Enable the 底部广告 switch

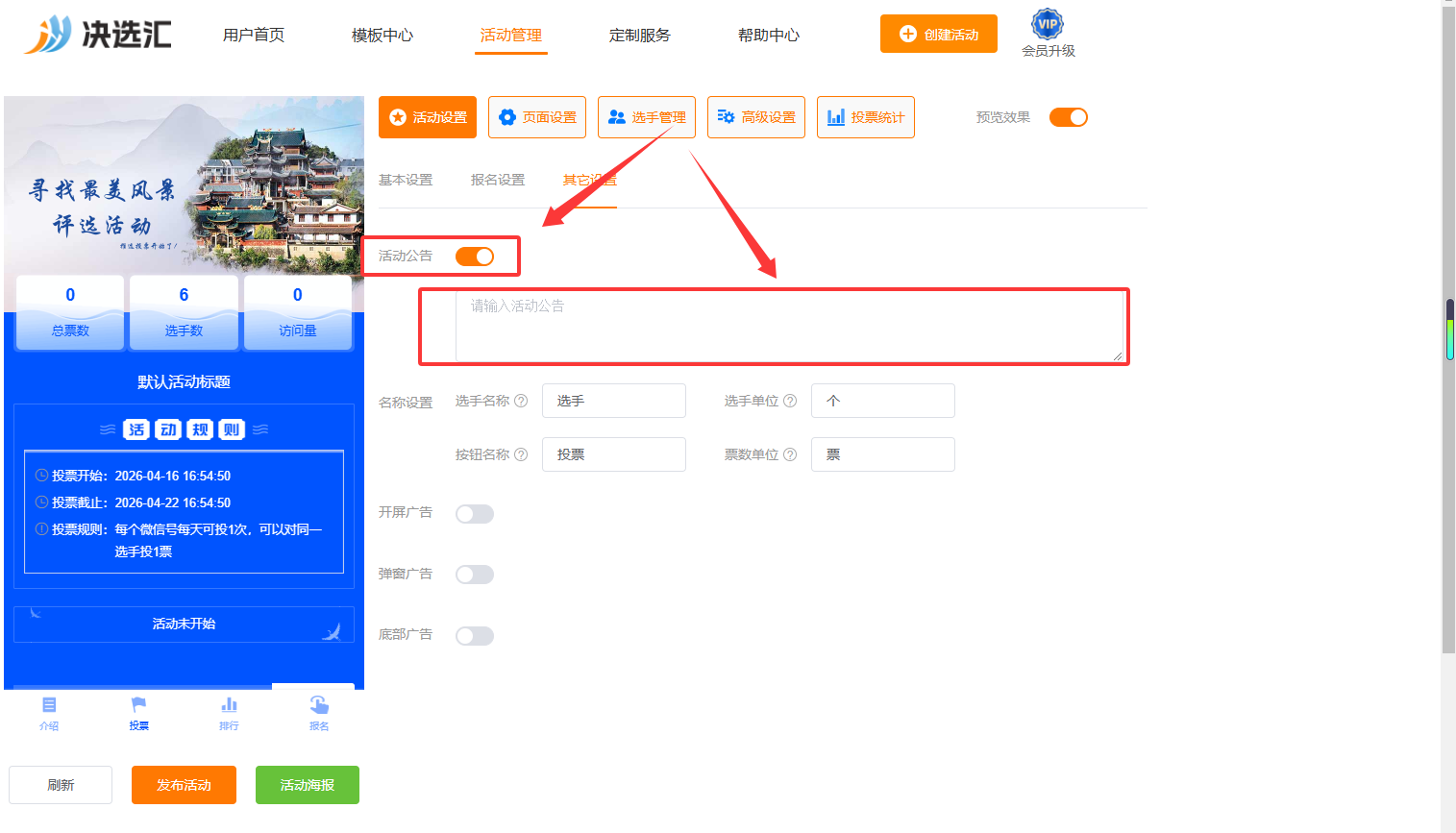tap(475, 636)
